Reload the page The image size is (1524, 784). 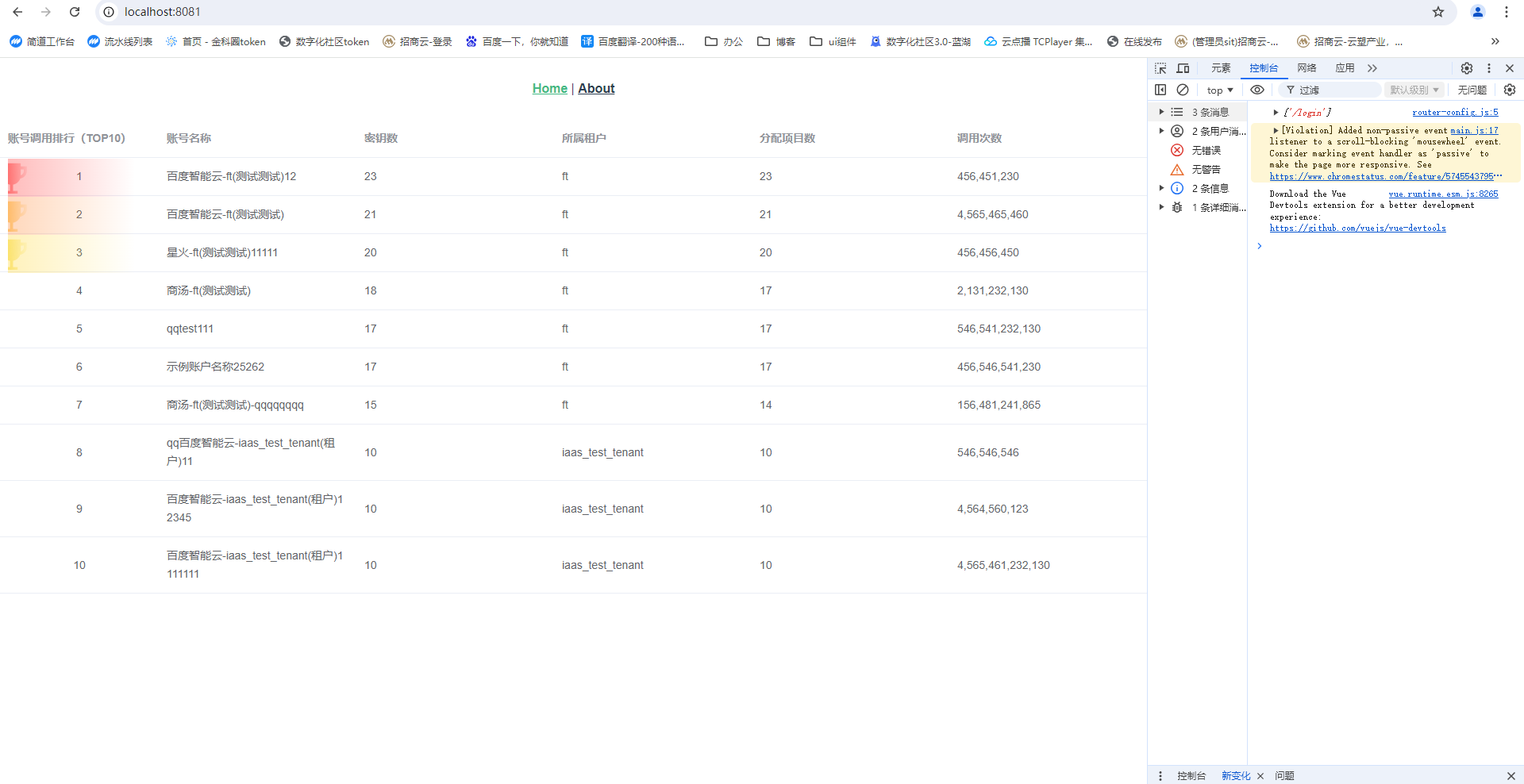75,12
